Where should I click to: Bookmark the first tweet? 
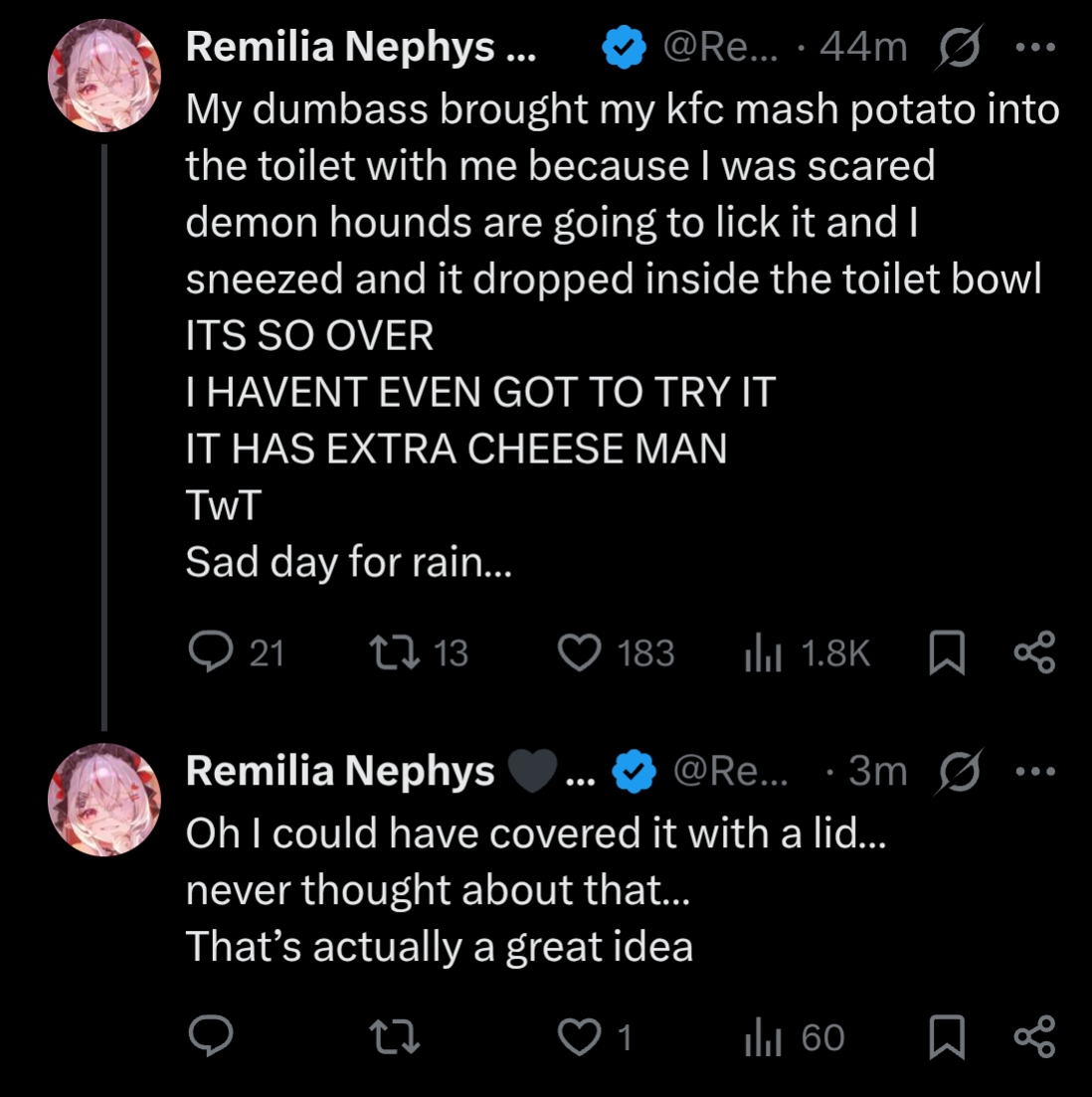[x=946, y=653]
